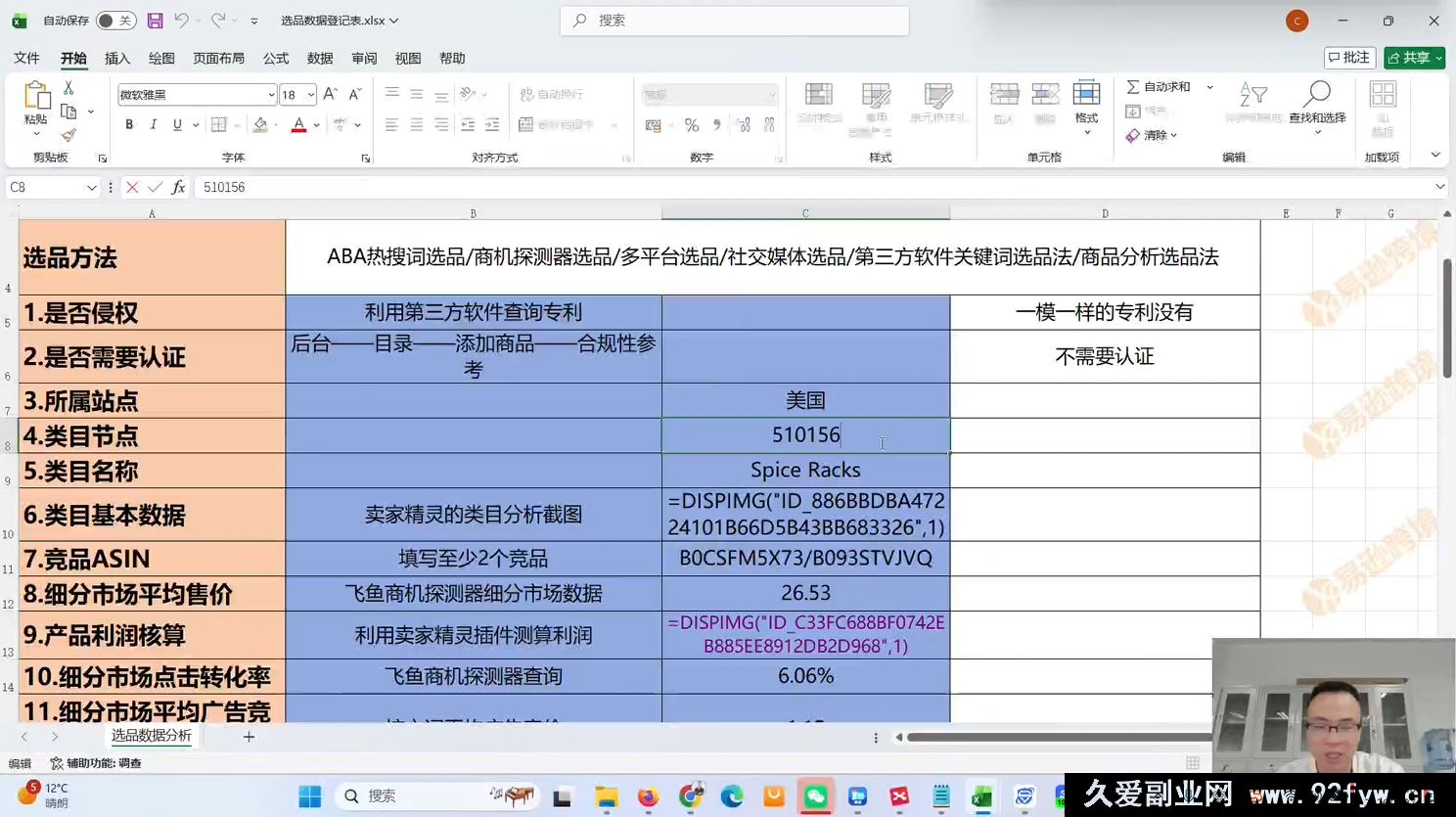Image resolution: width=1456 pixels, height=817 pixels.
Task: Open the 插入 ribbon tab
Action: [116, 58]
